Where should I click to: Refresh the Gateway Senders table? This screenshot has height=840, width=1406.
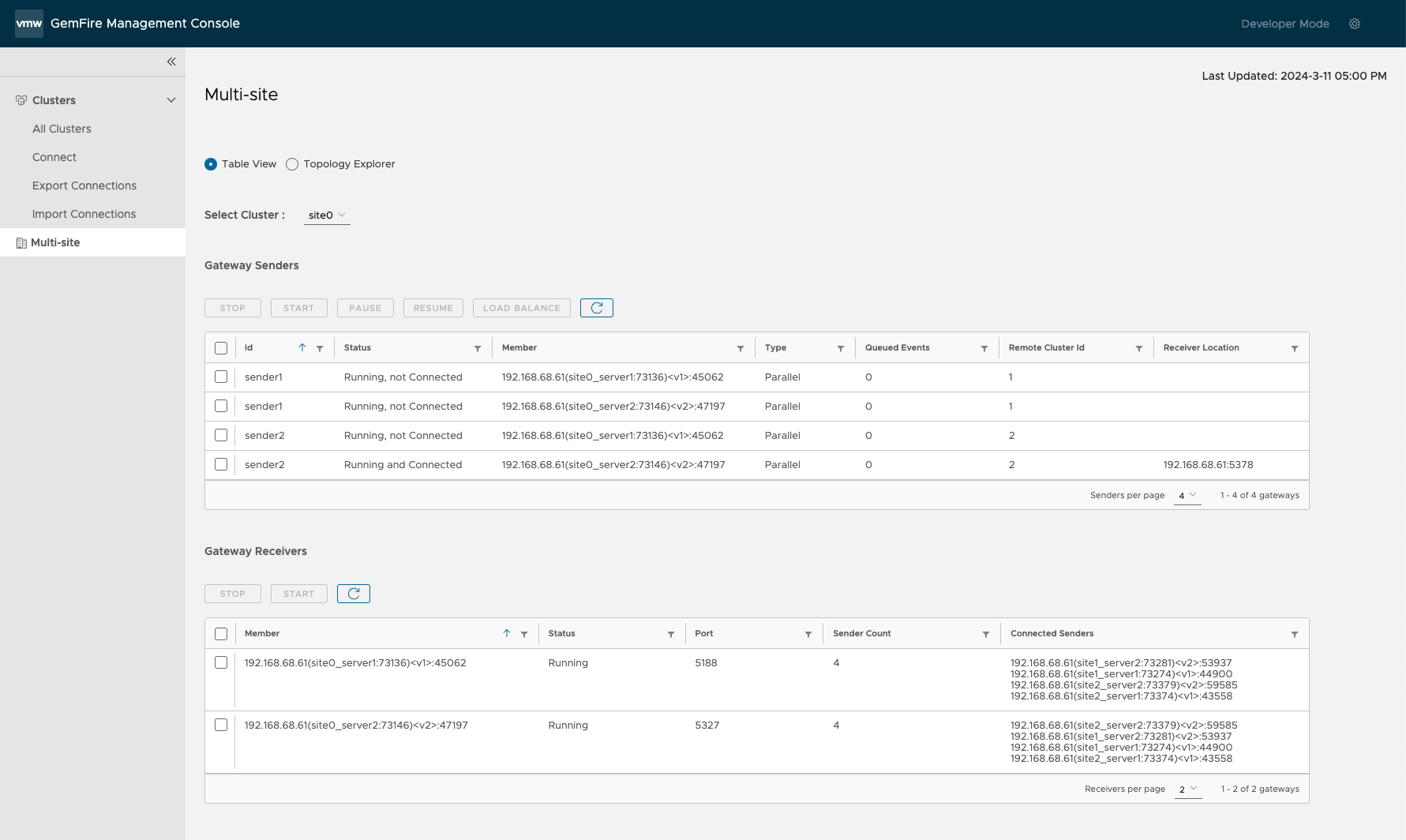[x=597, y=308]
